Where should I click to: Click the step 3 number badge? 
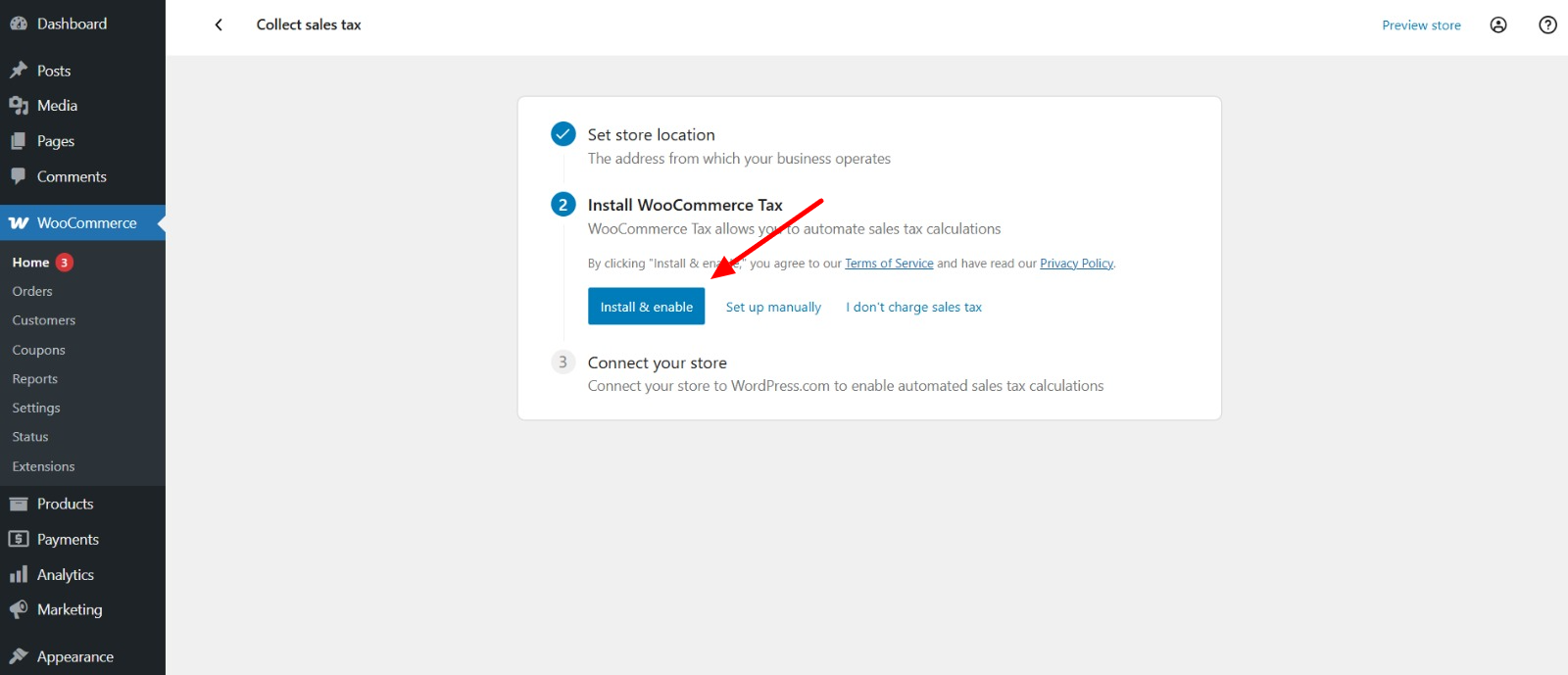pyautogui.click(x=563, y=362)
